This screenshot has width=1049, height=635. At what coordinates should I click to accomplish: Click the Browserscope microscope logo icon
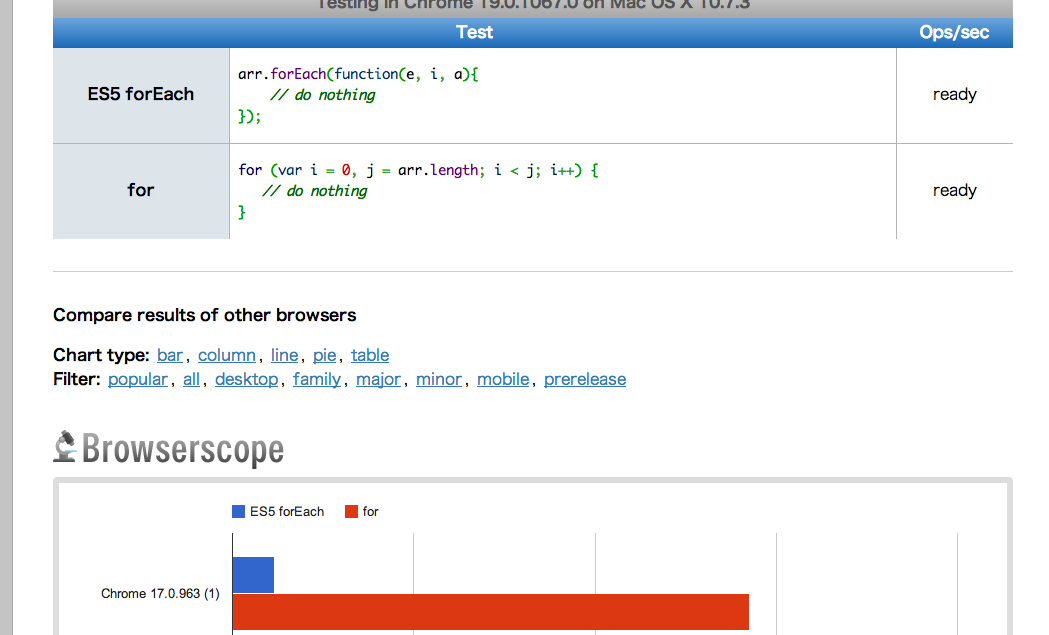pos(65,446)
